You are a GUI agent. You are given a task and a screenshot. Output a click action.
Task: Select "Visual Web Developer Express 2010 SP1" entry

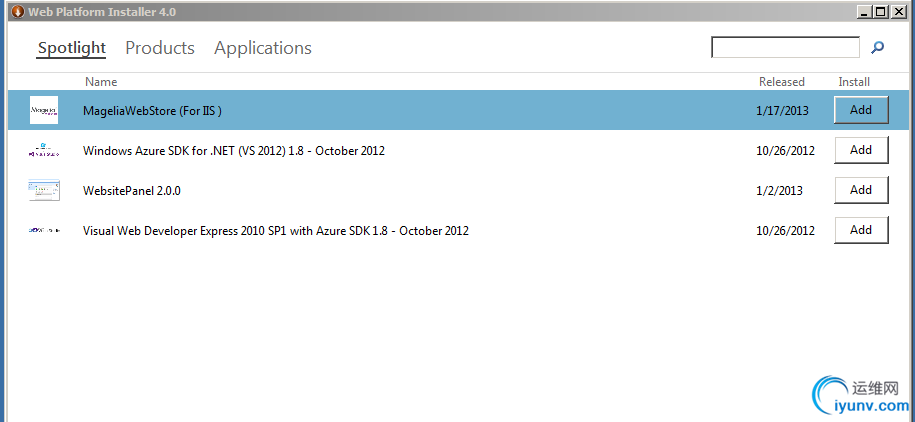click(x=276, y=231)
